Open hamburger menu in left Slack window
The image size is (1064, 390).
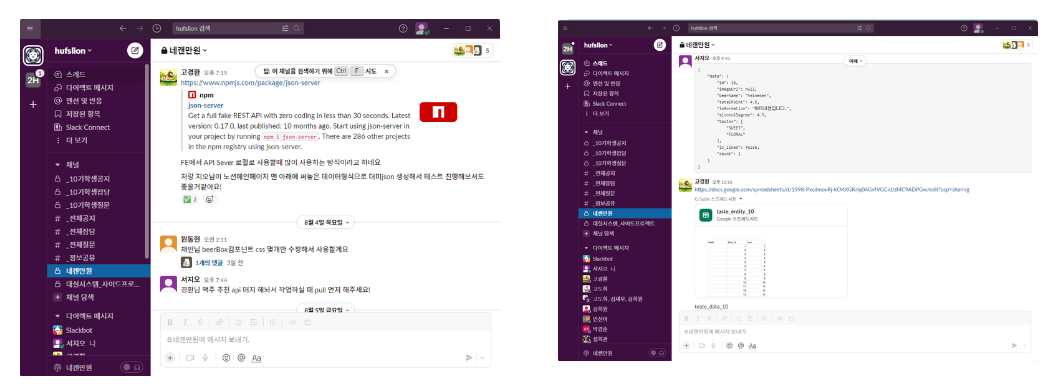tap(30, 28)
